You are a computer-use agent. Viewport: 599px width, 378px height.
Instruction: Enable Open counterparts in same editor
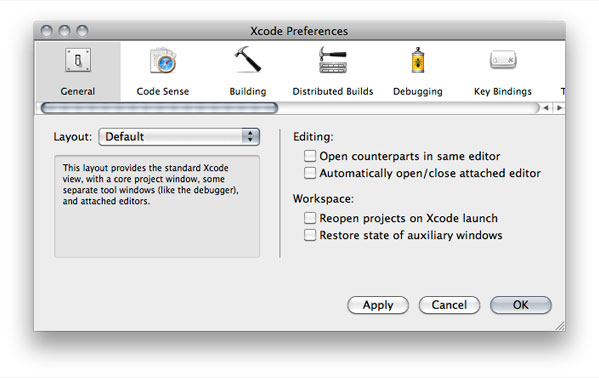coord(310,156)
